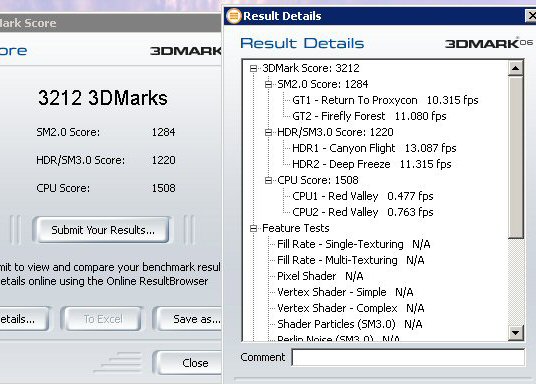
Task: Collapse the CPU Score tree node
Action: (269, 180)
